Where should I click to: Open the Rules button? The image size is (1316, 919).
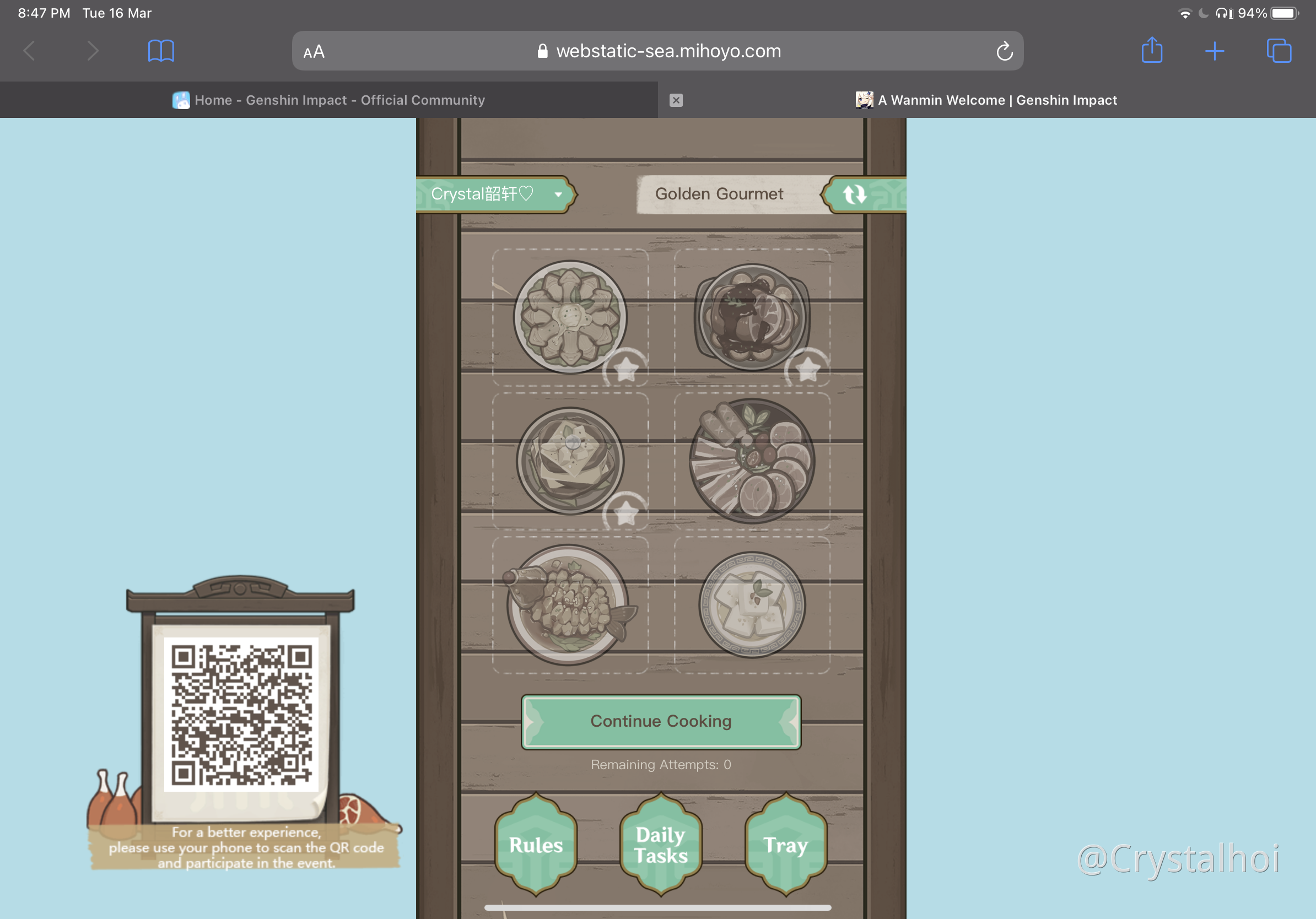(x=536, y=845)
